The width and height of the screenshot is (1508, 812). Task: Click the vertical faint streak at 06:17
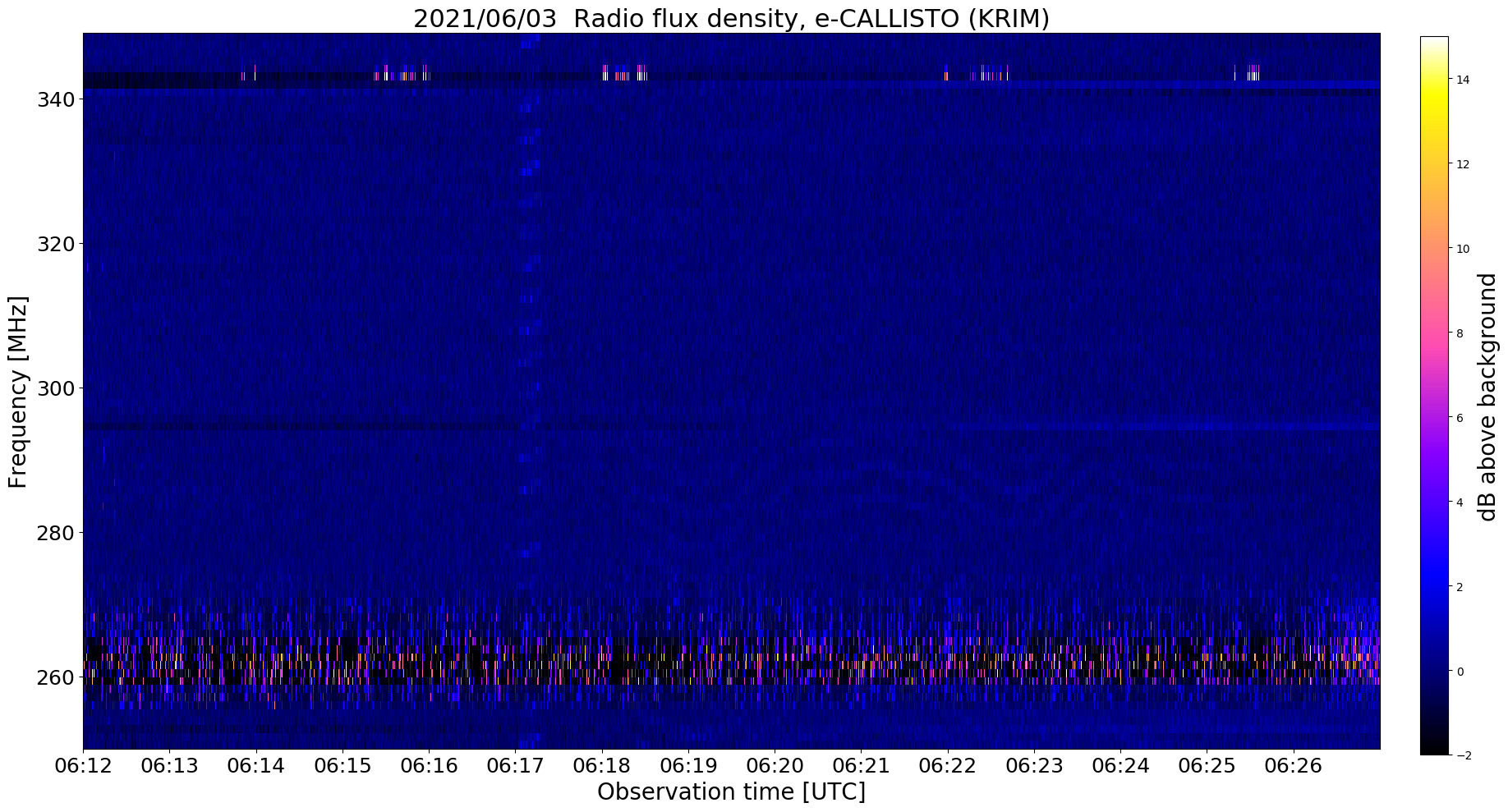pyautogui.click(x=528, y=391)
